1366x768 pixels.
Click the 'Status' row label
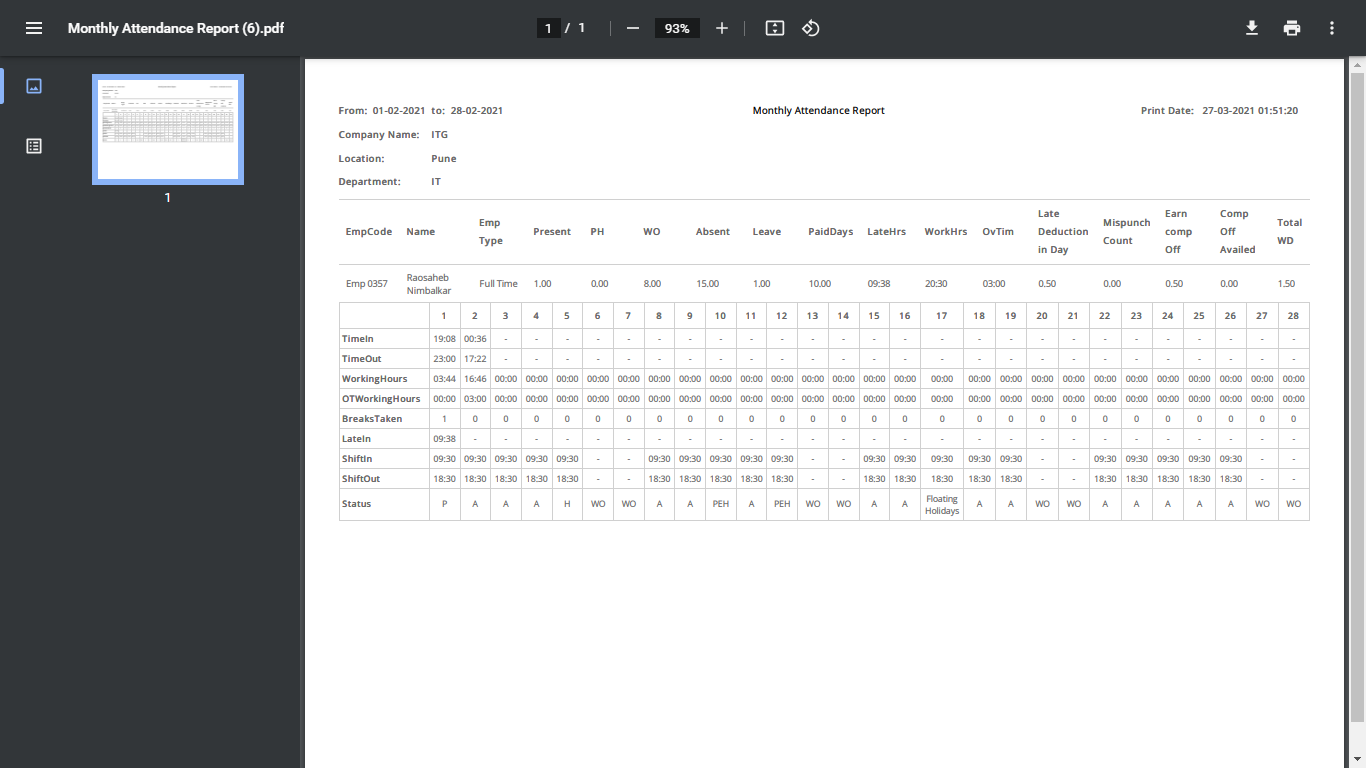coord(356,504)
